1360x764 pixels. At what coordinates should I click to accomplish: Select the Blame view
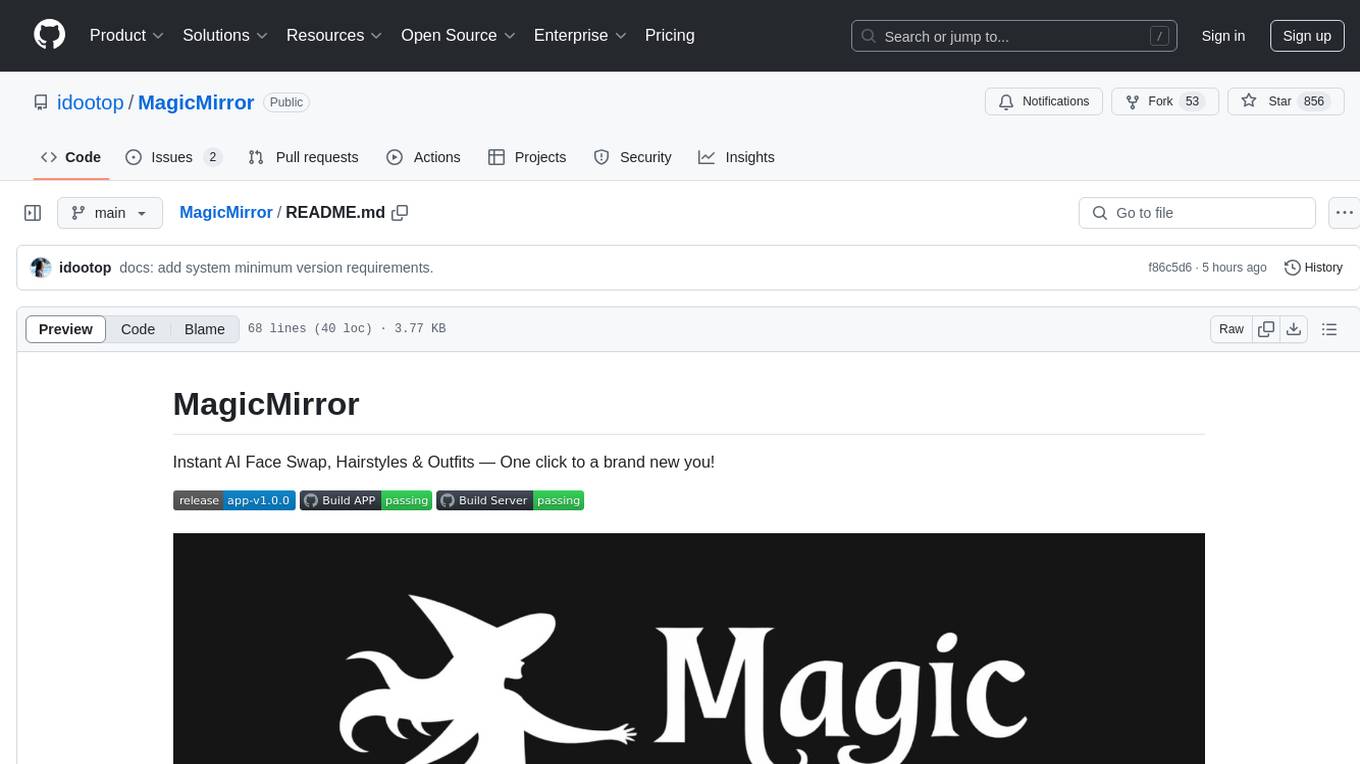(x=205, y=329)
